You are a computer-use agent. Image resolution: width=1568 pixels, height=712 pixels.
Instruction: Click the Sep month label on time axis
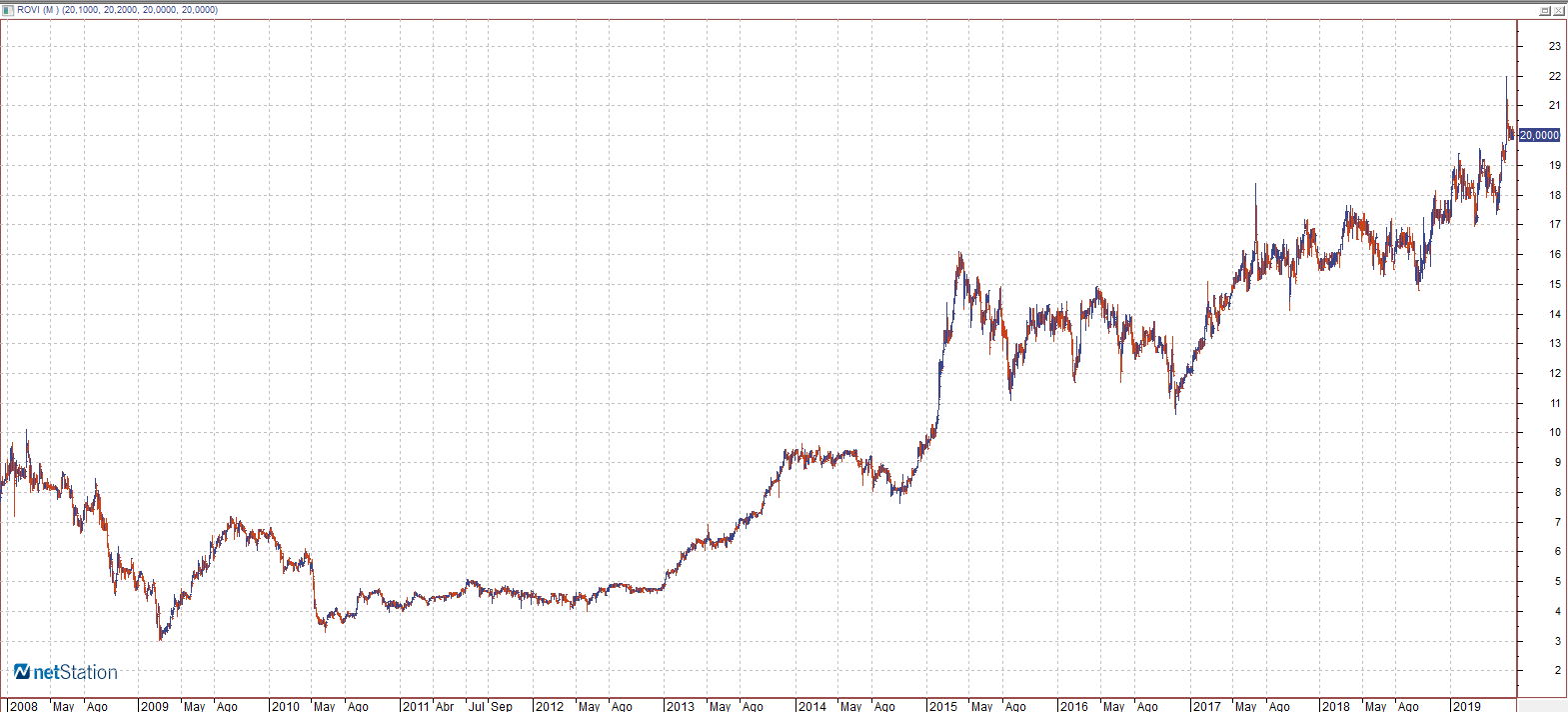pos(502,706)
